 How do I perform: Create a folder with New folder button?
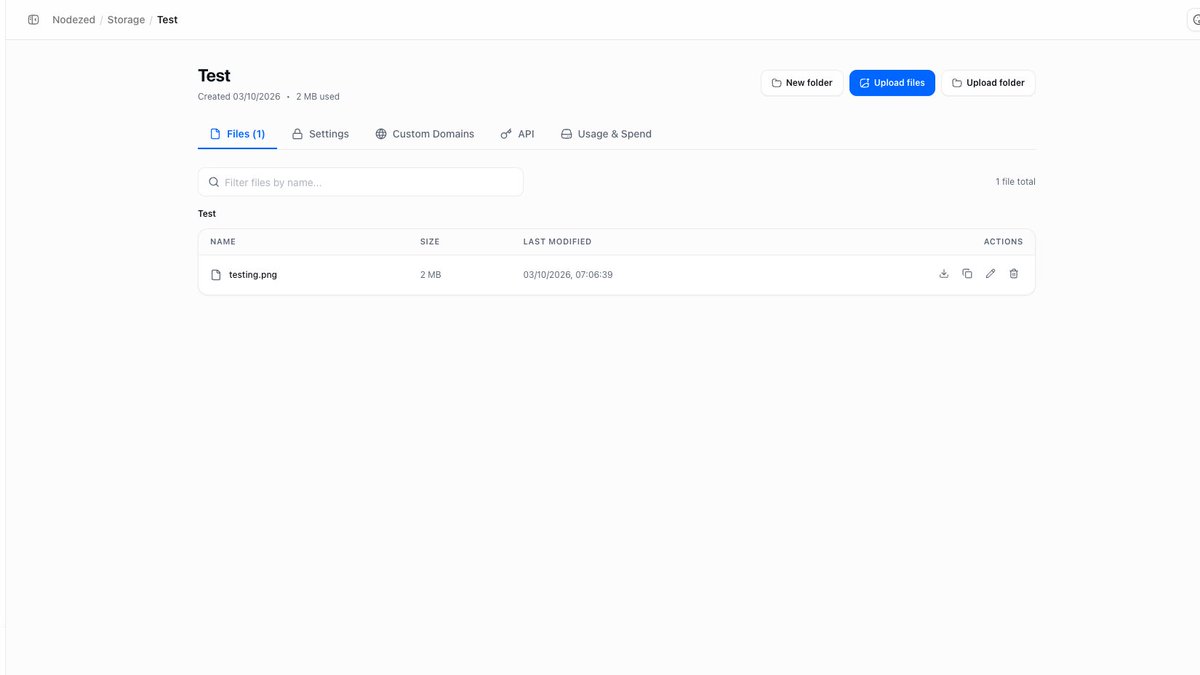tap(802, 83)
